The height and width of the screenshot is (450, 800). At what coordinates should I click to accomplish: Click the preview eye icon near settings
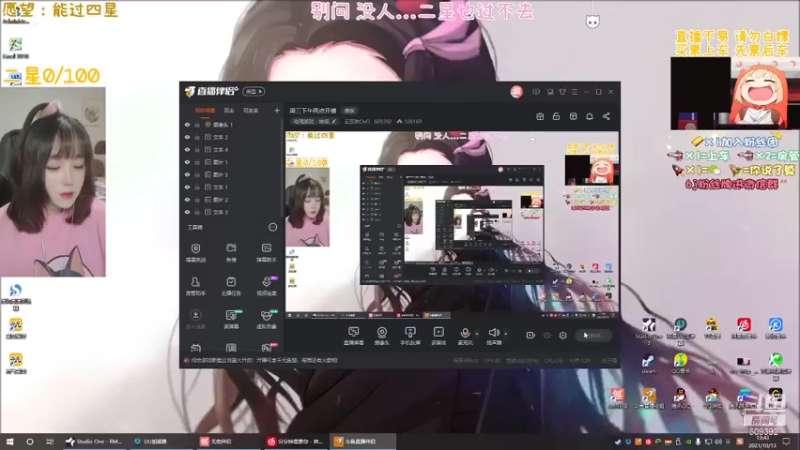pyautogui.click(x=547, y=335)
